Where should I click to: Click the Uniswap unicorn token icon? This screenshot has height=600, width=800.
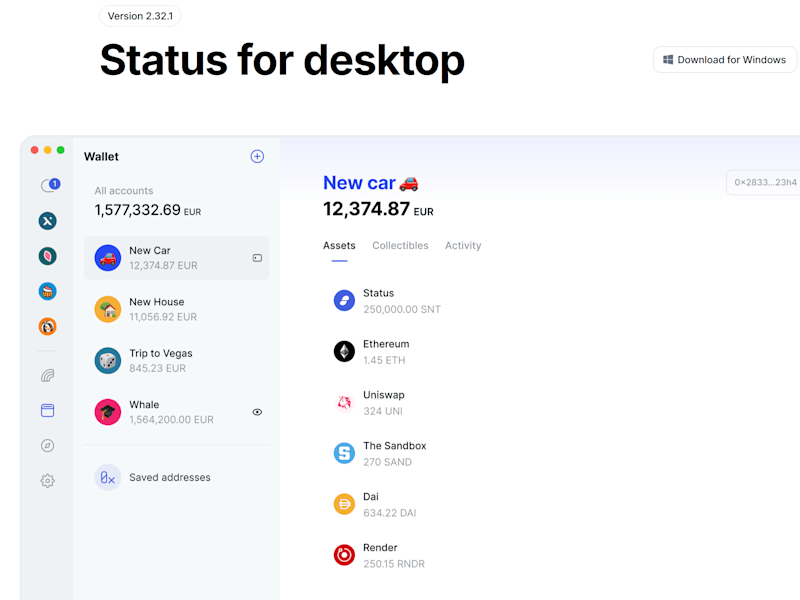coord(344,403)
